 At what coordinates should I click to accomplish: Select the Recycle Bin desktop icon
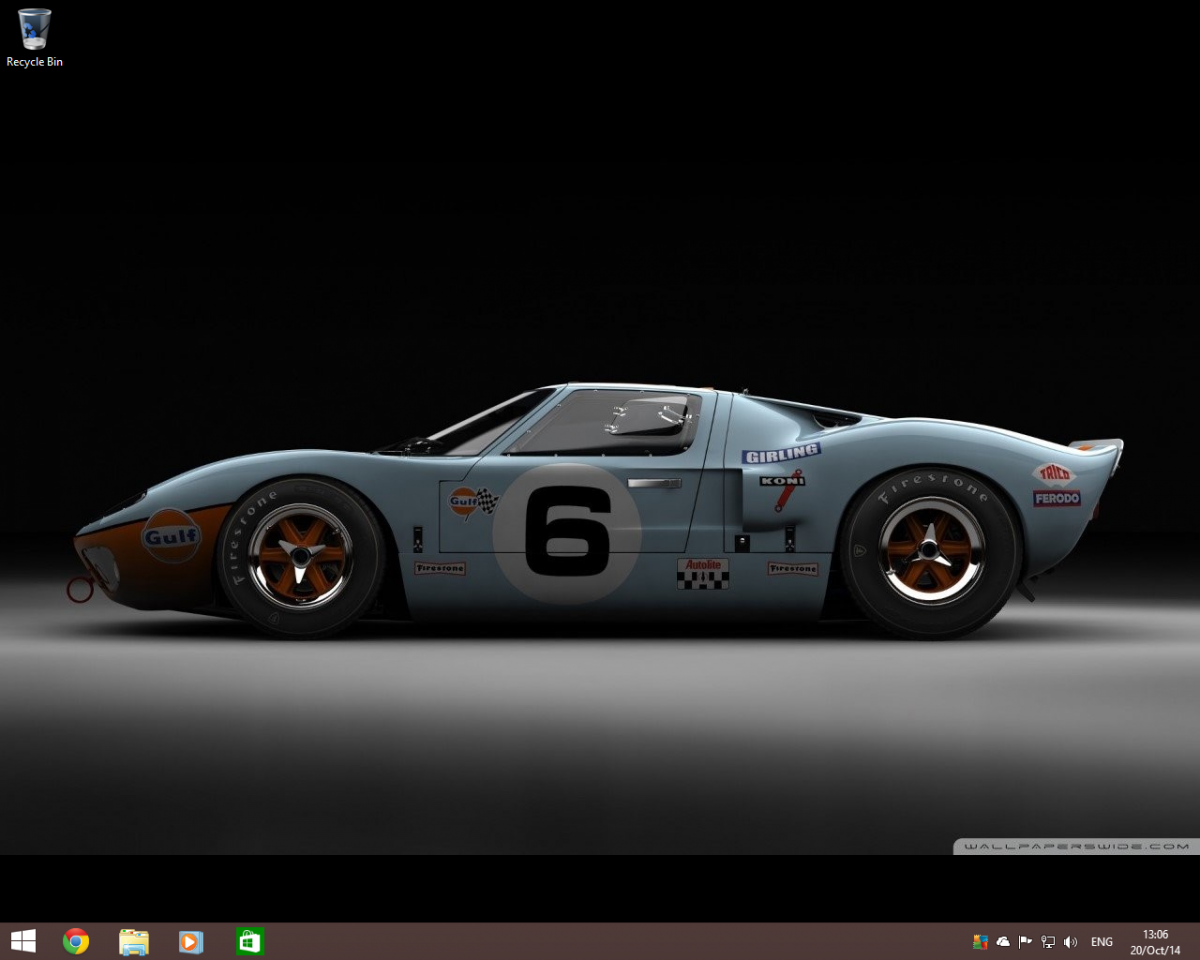[34, 38]
